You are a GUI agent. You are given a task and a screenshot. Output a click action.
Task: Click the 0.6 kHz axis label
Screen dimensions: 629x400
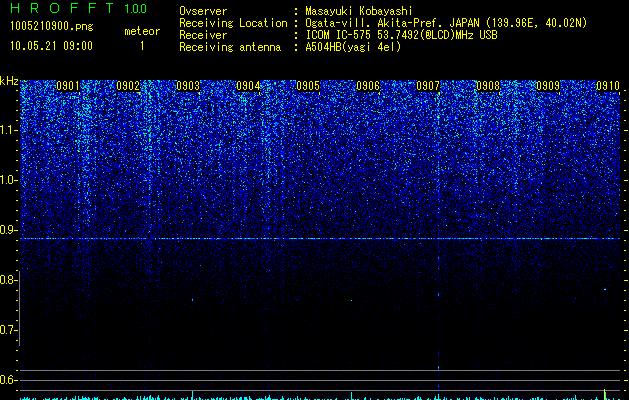pyautogui.click(x=8, y=380)
